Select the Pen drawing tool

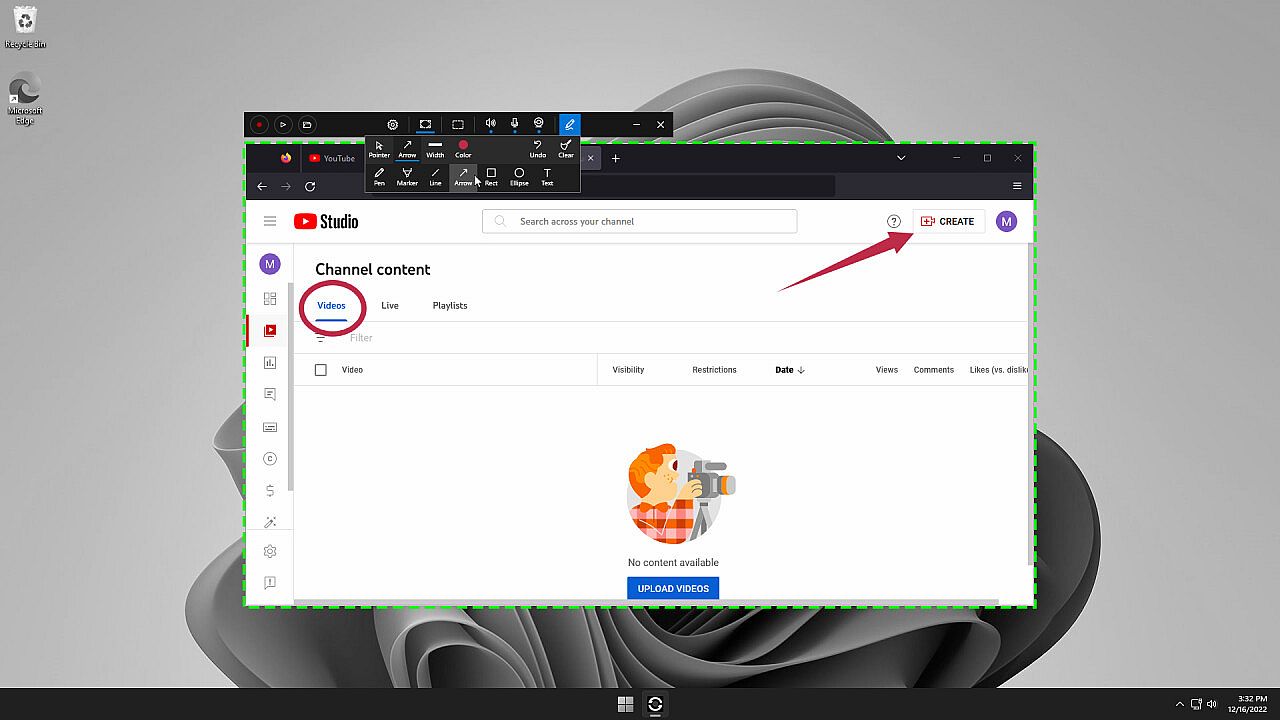click(379, 177)
